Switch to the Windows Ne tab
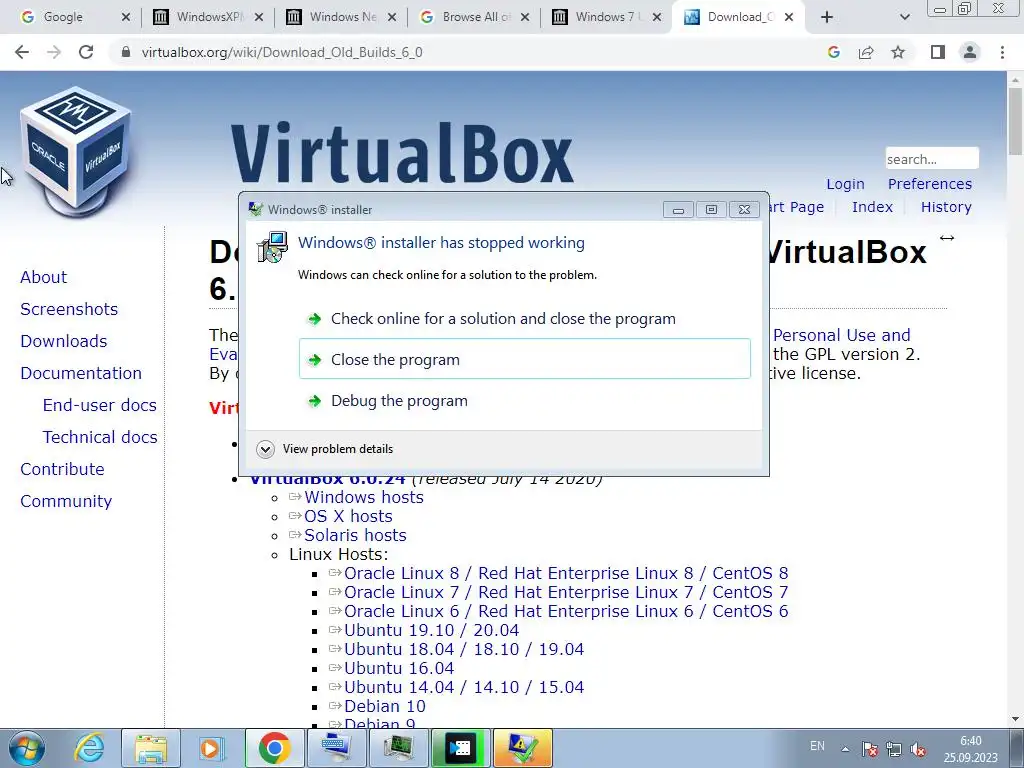This screenshot has height=768, width=1024. click(x=343, y=17)
